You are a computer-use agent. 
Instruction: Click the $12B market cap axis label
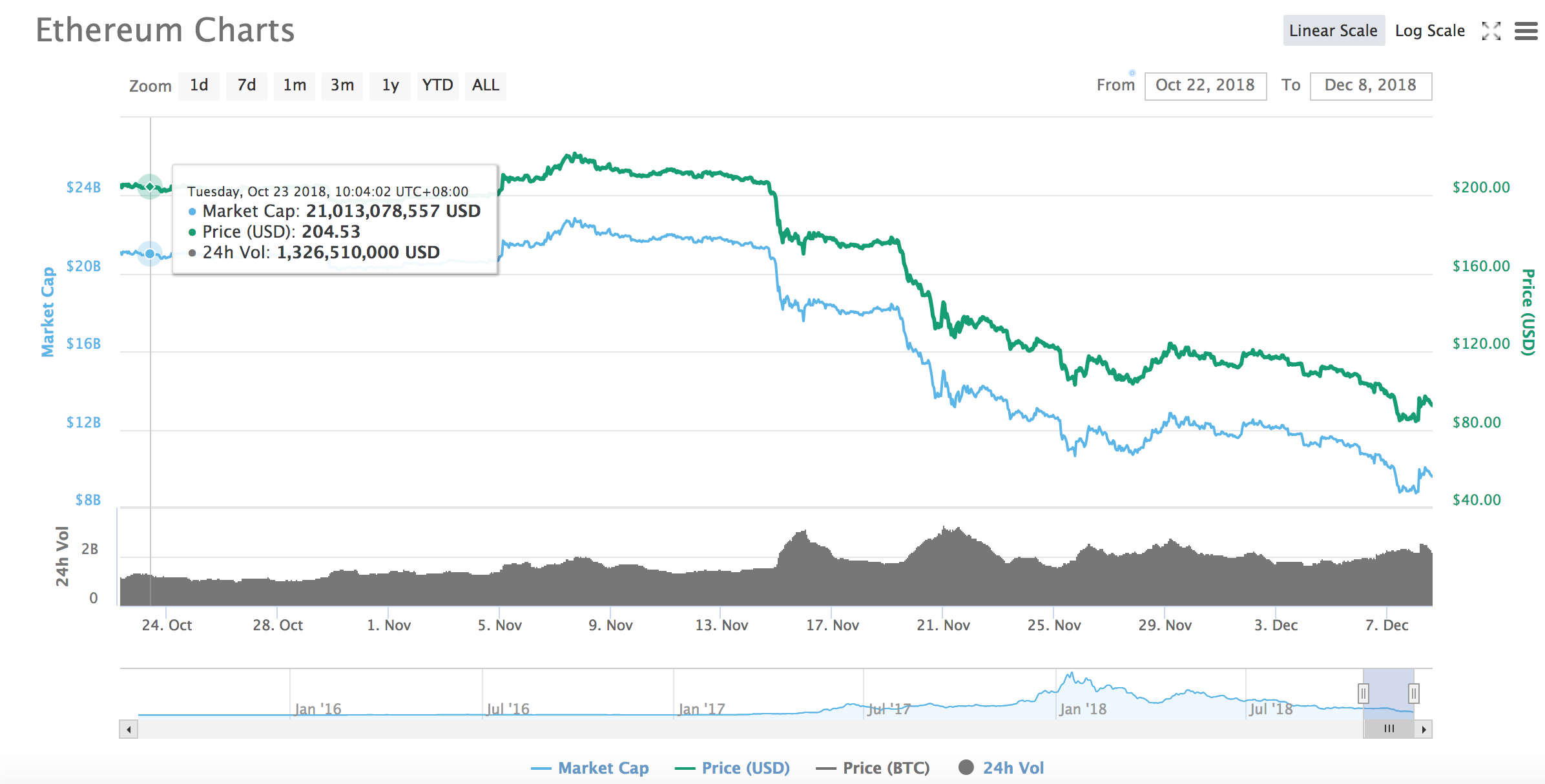(83, 422)
